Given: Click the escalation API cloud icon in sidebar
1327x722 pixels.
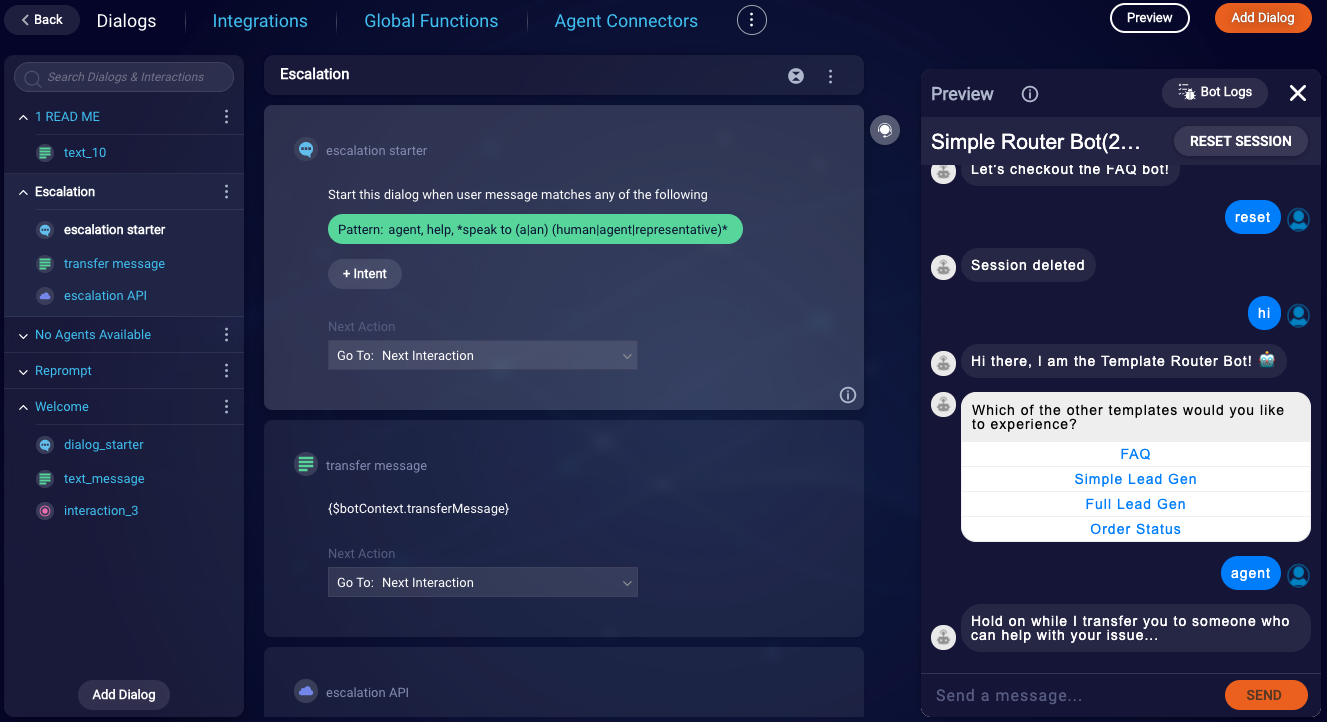Looking at the screenshot, I should [44, 296].
